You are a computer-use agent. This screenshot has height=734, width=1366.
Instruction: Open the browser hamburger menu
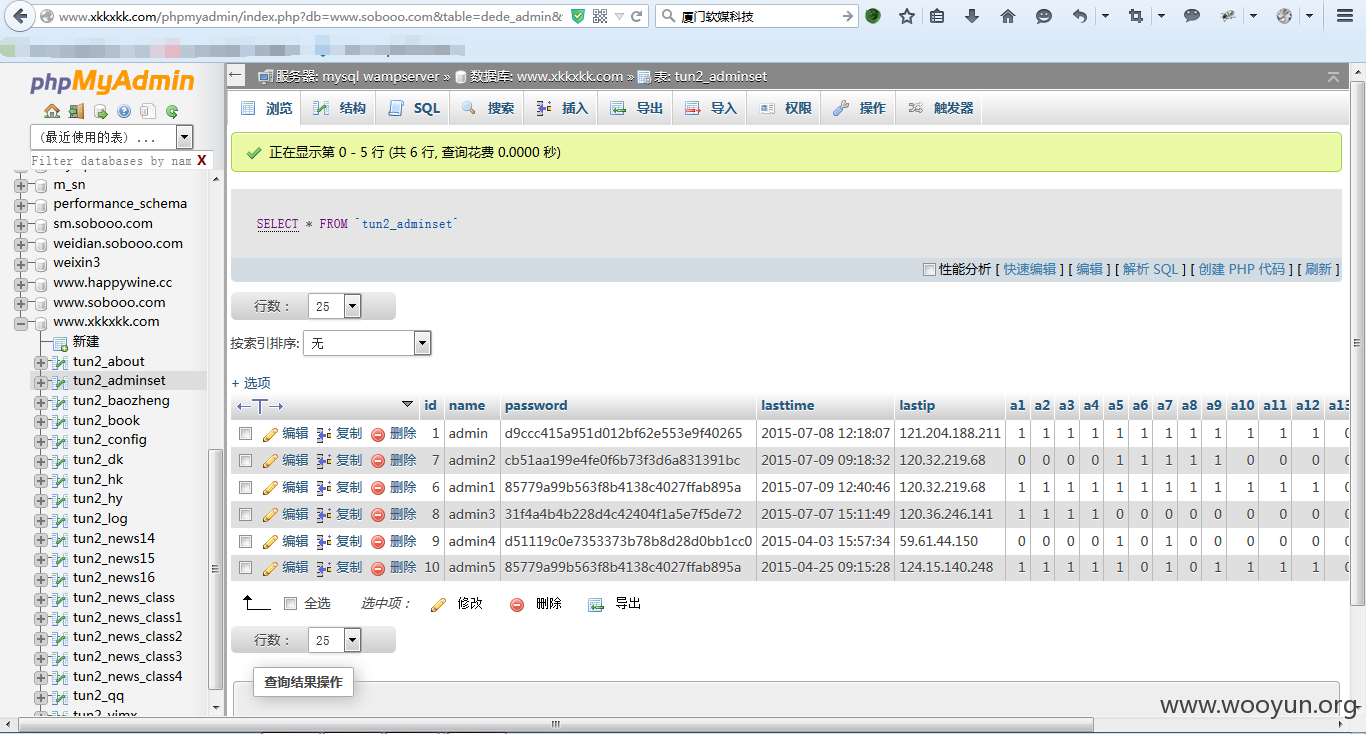[x=1345, y=16]
